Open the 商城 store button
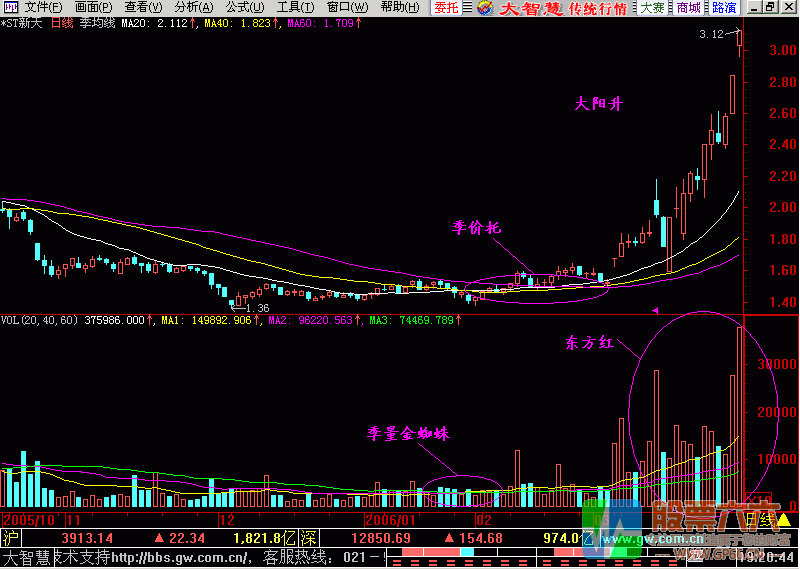This screenshot has height=569, width=800. click(x=688, y=8)
